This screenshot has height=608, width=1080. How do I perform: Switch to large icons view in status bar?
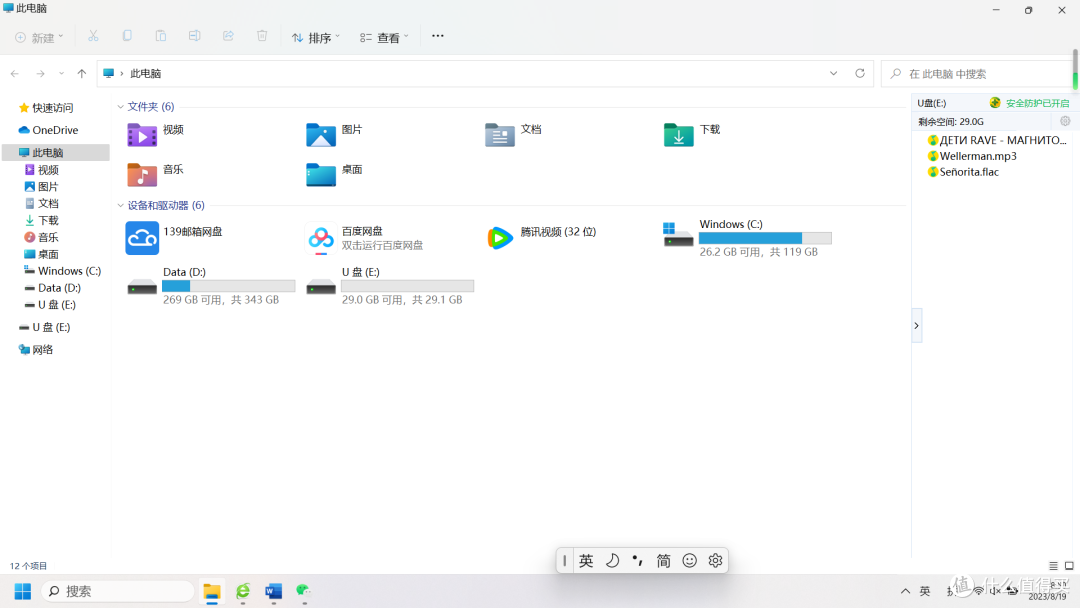coord(1069,566)
